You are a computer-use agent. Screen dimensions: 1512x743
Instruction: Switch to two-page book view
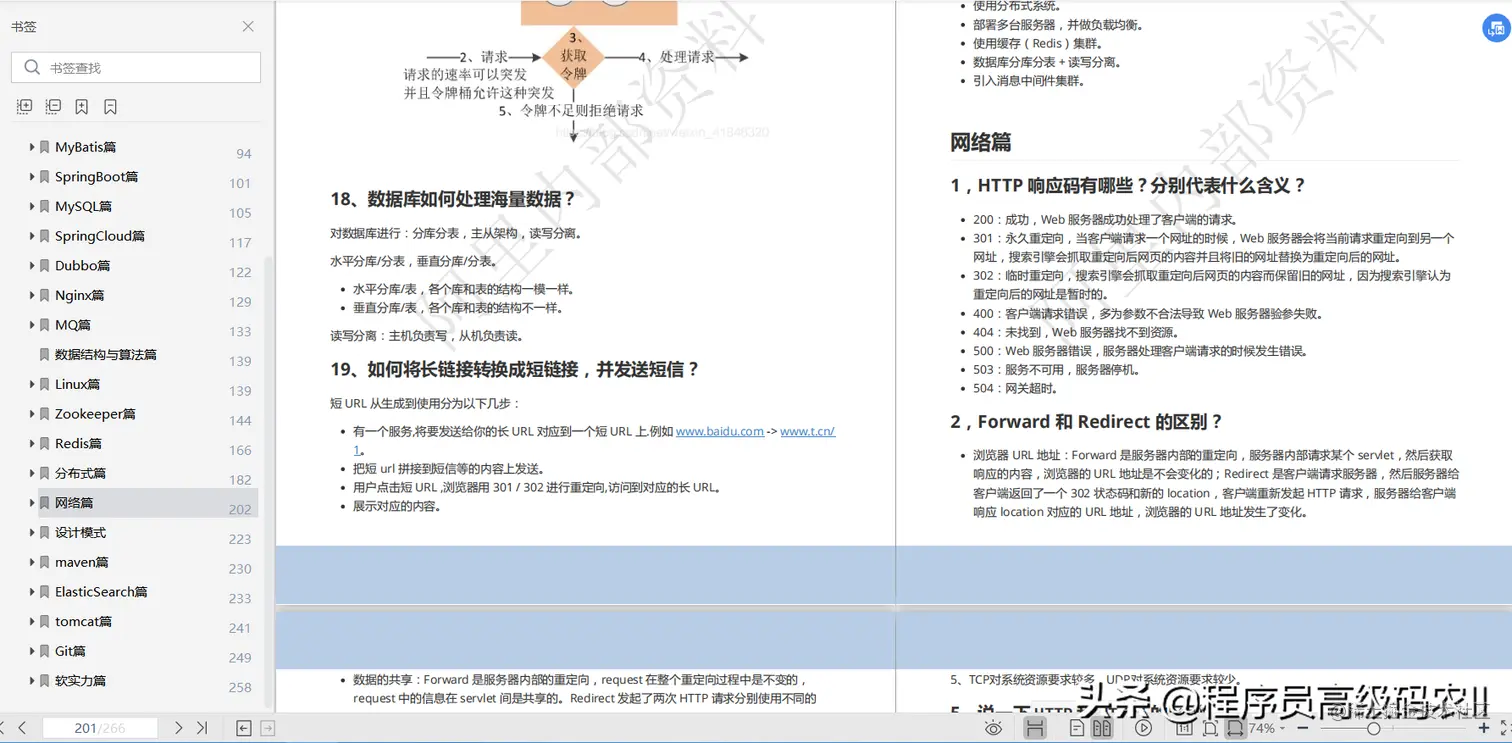(x=1101, y=727)
